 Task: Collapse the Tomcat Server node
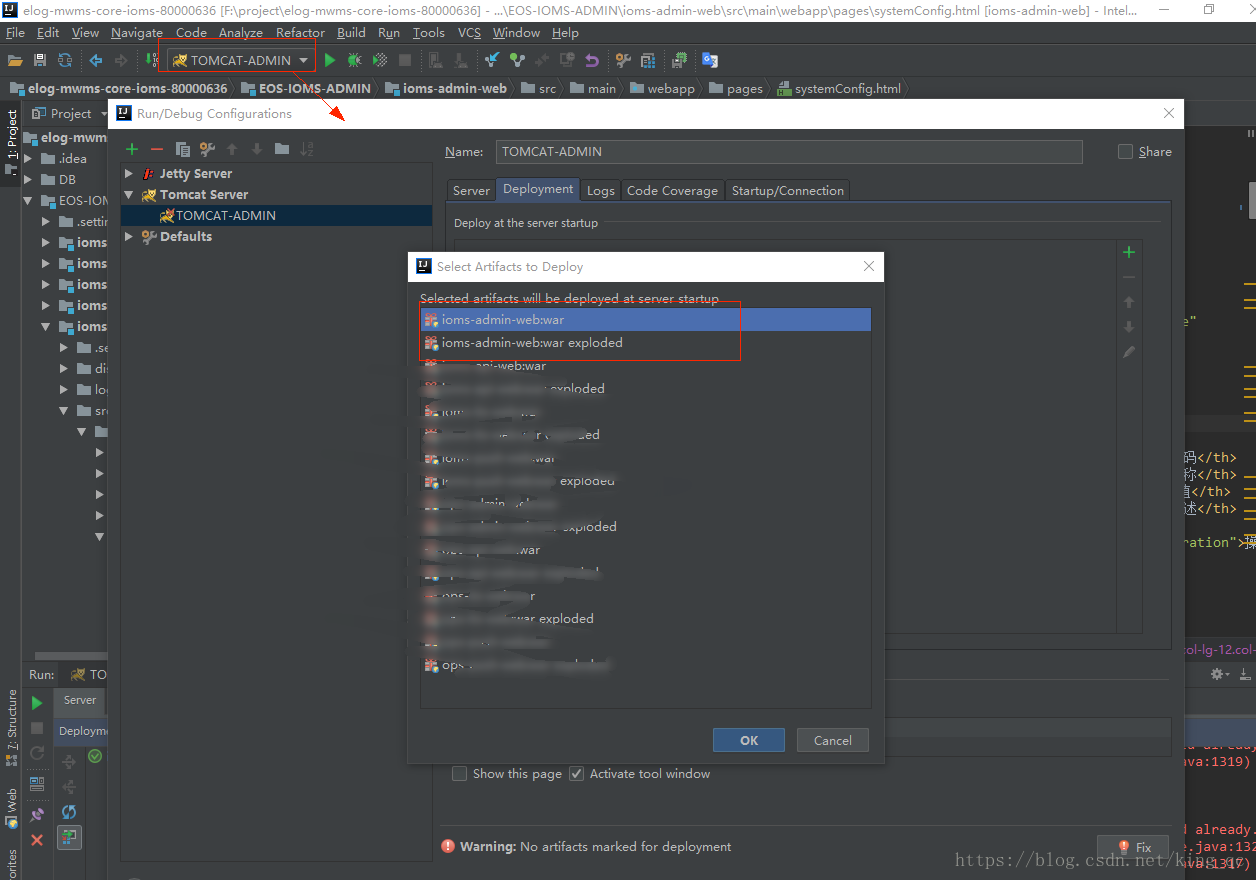(x=129, y=195)
